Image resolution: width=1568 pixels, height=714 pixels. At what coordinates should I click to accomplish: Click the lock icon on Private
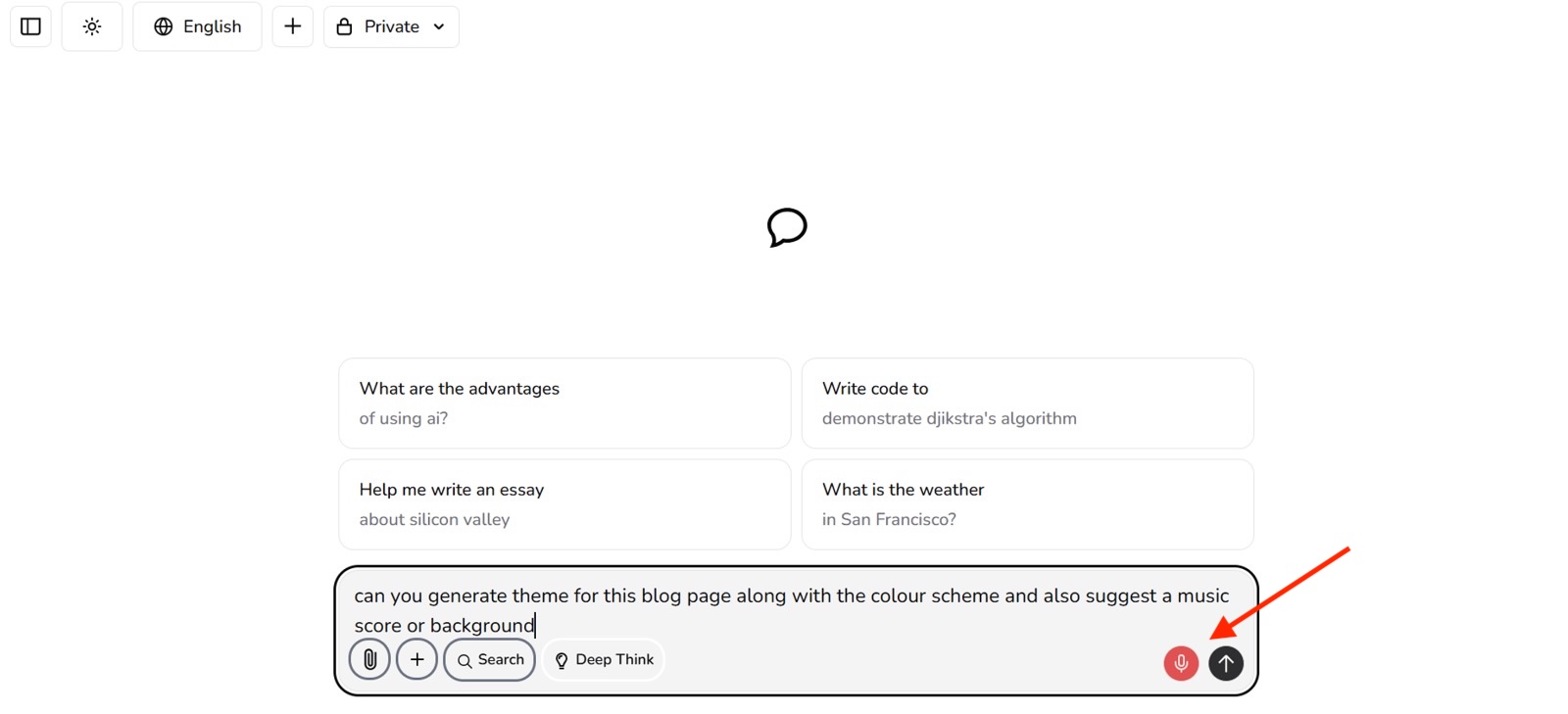(x=344, y=26)
